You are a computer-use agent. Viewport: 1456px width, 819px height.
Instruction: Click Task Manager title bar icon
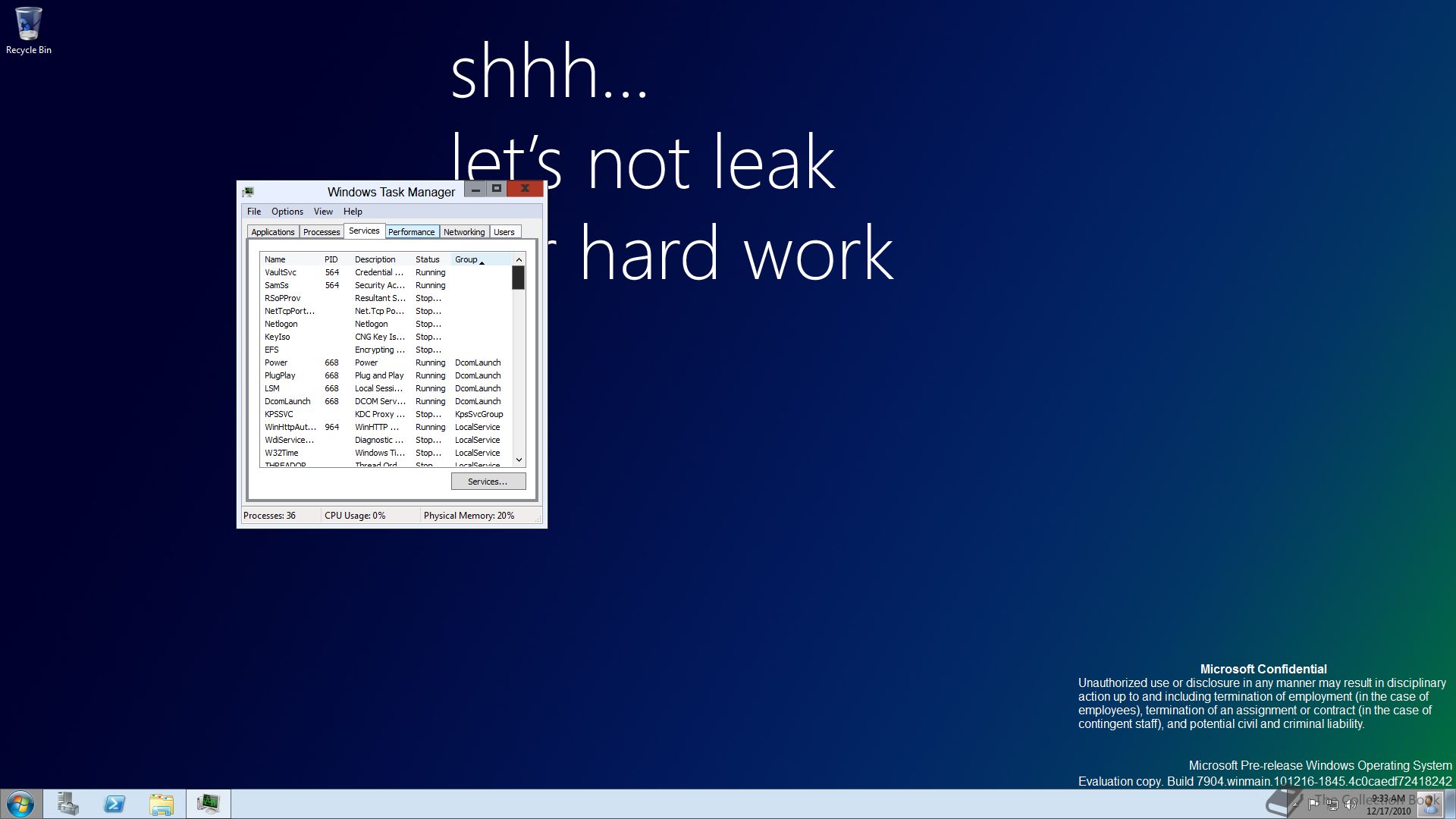click(x=248, y=192)
